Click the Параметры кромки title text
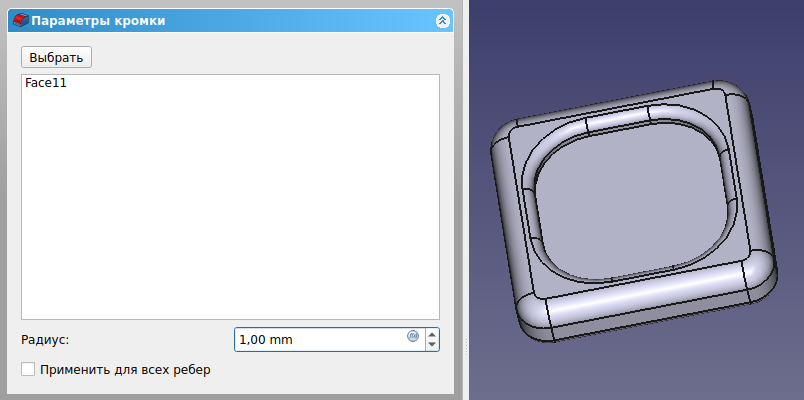804x400 pixels. click(x=98, y=21)
